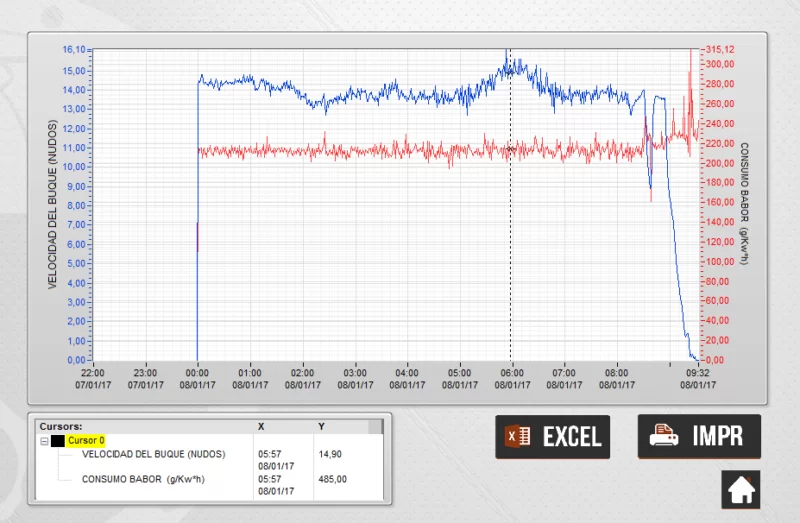Click the cursor crosshair on the red consumption line

click(x=510, y=149)
